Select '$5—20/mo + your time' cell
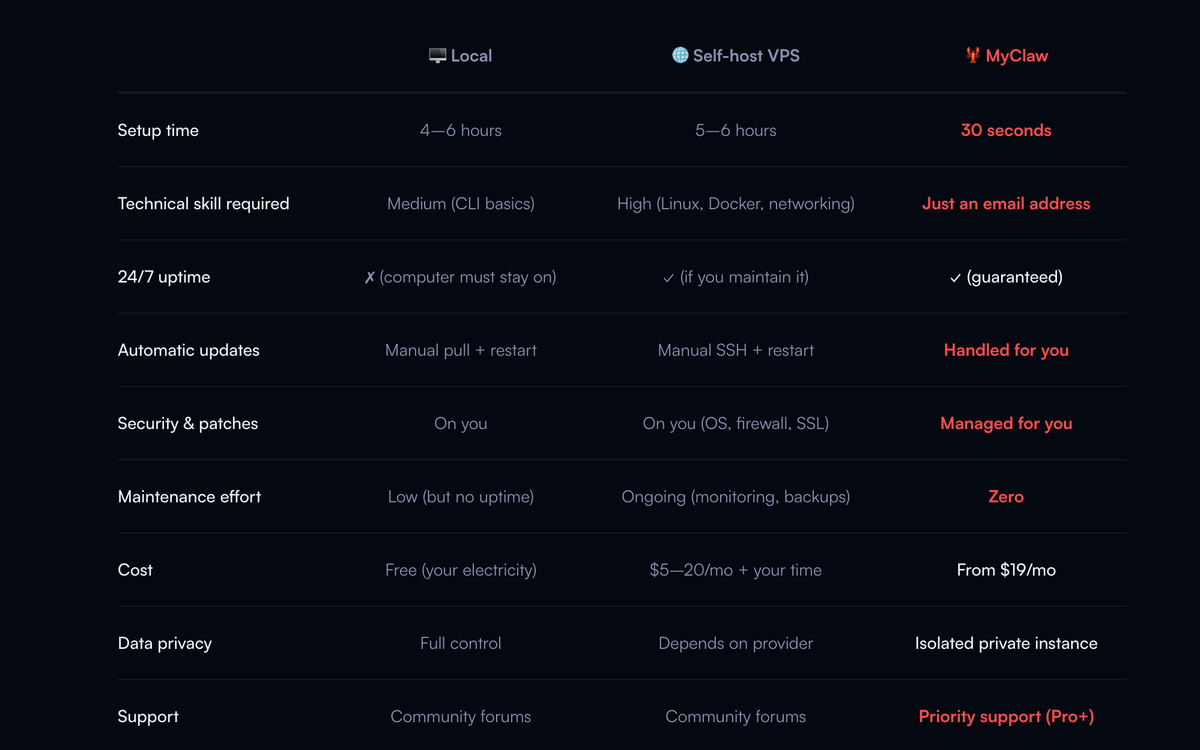The height and width of the screenshot is (750, 1200). pos(736,570)
